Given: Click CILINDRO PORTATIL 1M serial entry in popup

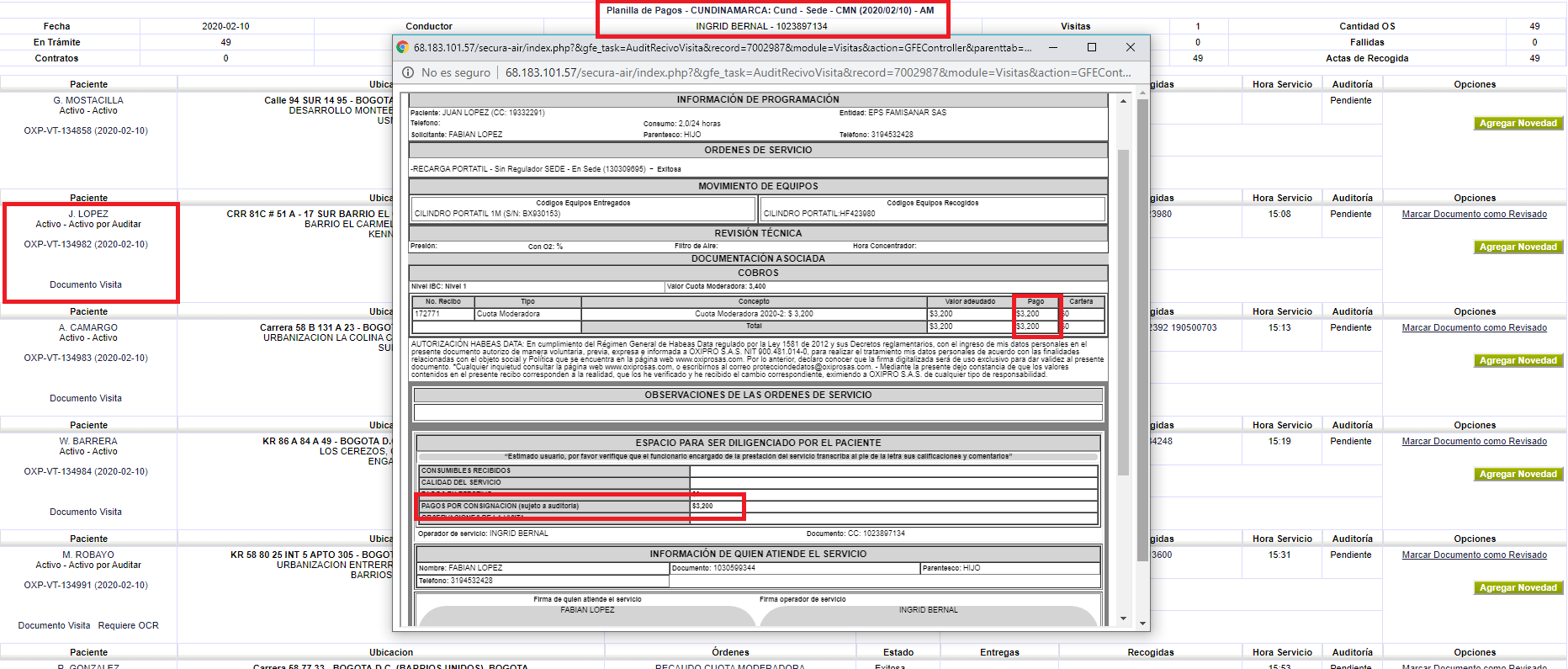Looking at the screenshot, I should point(487,214).
